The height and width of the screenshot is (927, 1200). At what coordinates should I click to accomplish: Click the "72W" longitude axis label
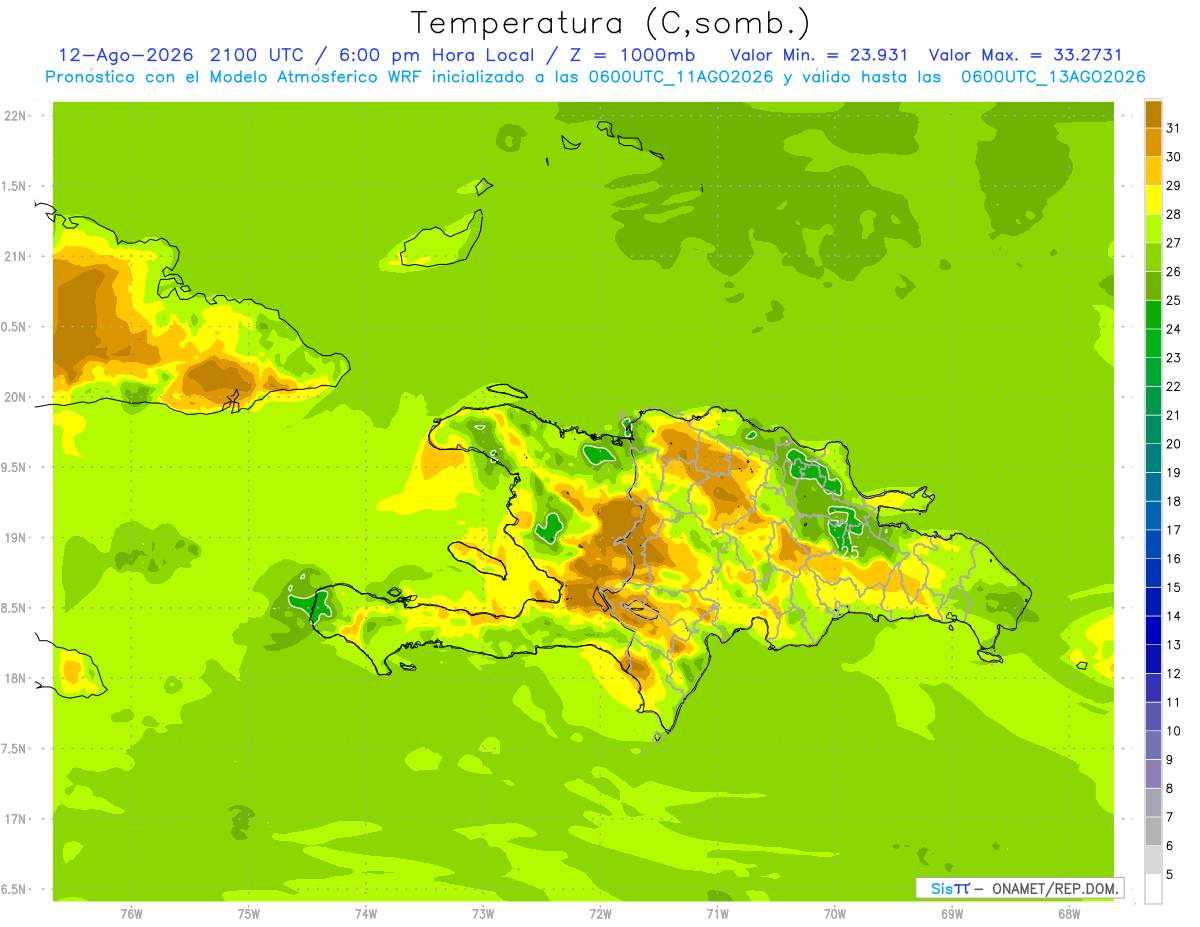(600, 914)
